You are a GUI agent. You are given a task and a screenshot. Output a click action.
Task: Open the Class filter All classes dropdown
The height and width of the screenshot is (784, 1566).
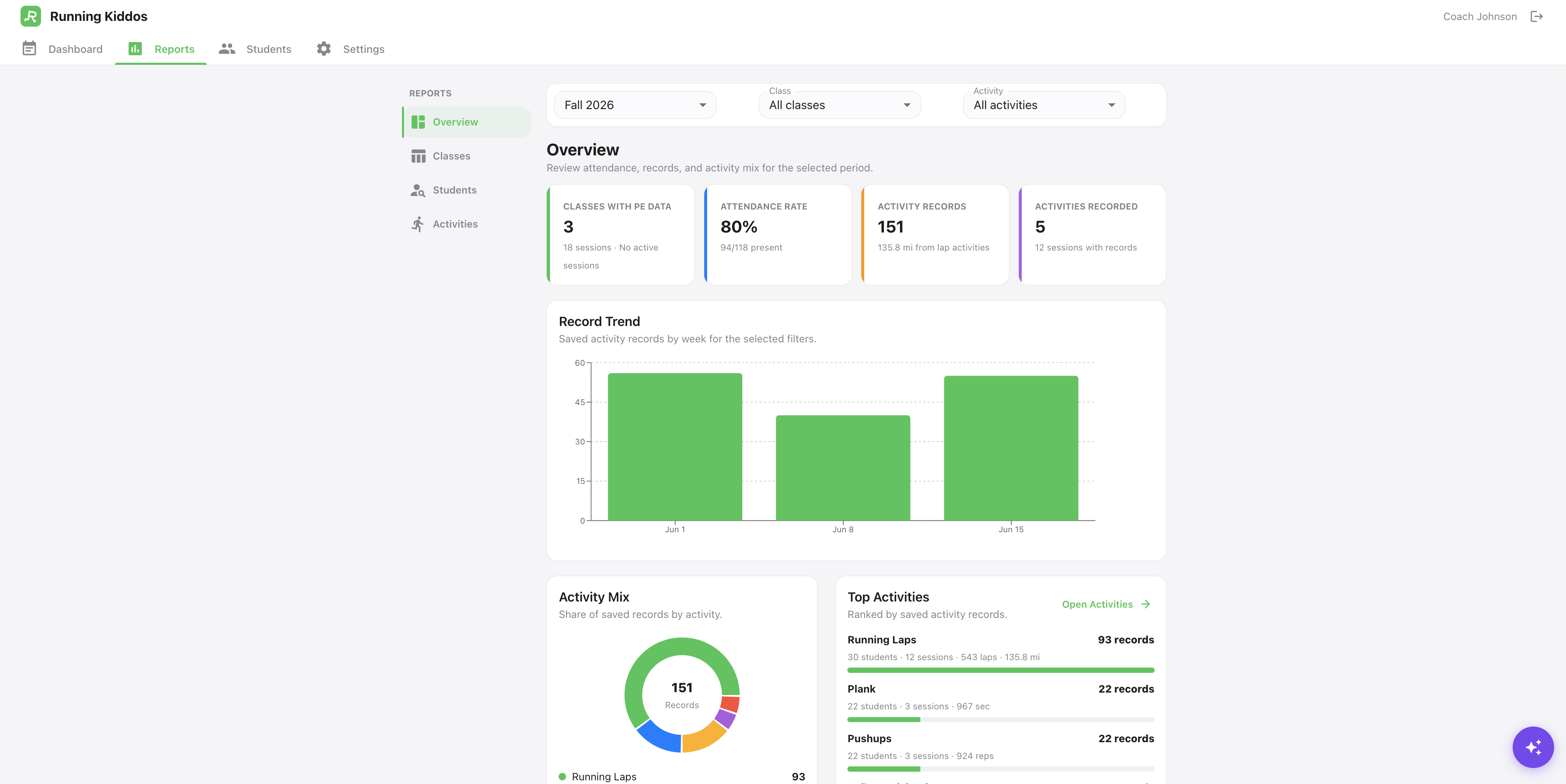(839, 105)
